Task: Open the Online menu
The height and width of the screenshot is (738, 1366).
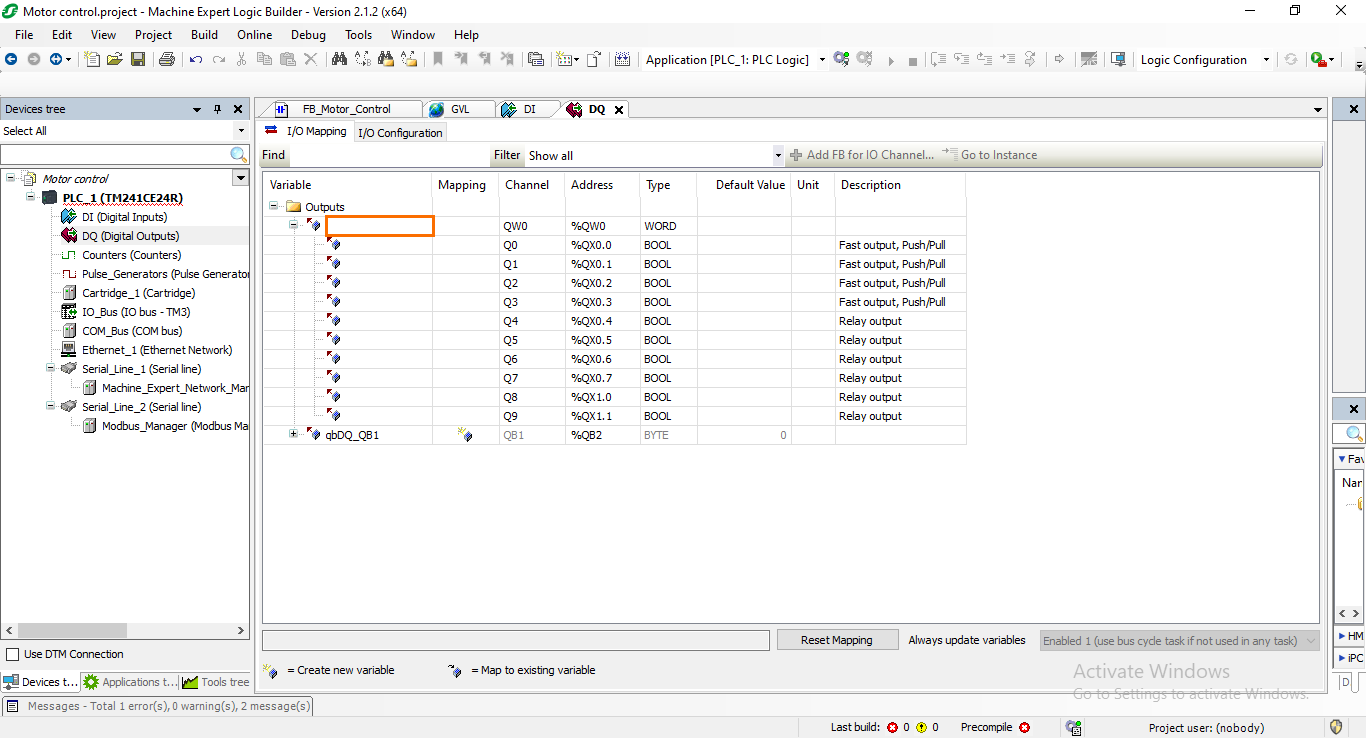Action: (254, 34)
